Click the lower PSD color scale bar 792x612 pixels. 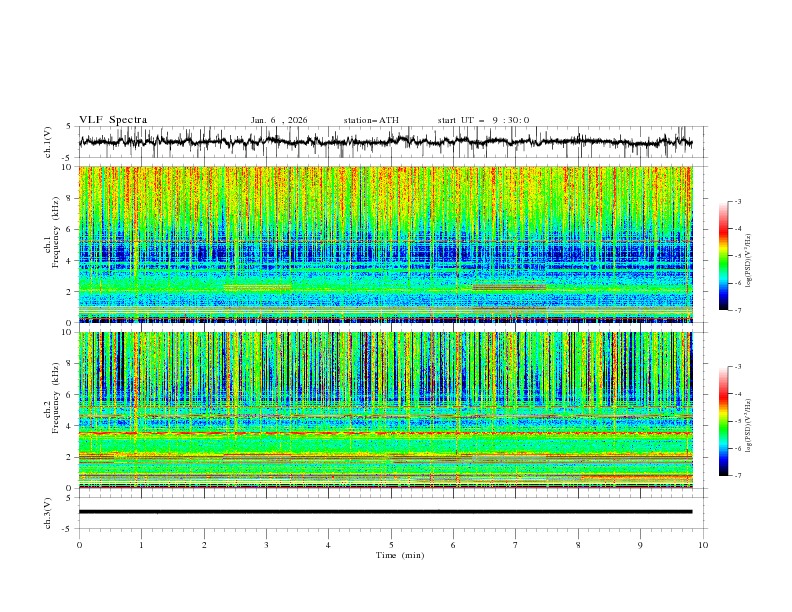click(x=723, y=421)
